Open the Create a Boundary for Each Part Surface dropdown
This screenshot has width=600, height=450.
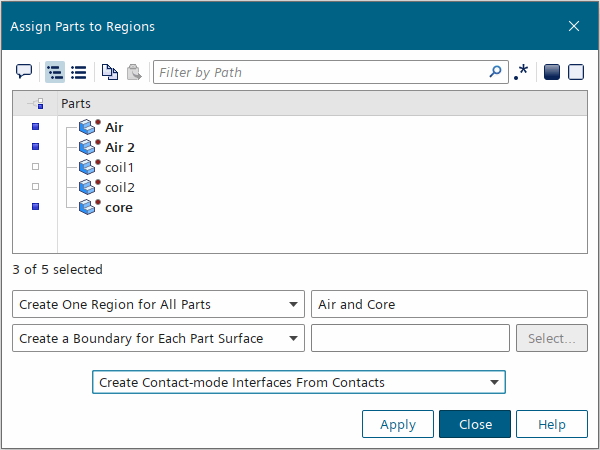pos(158,338)
